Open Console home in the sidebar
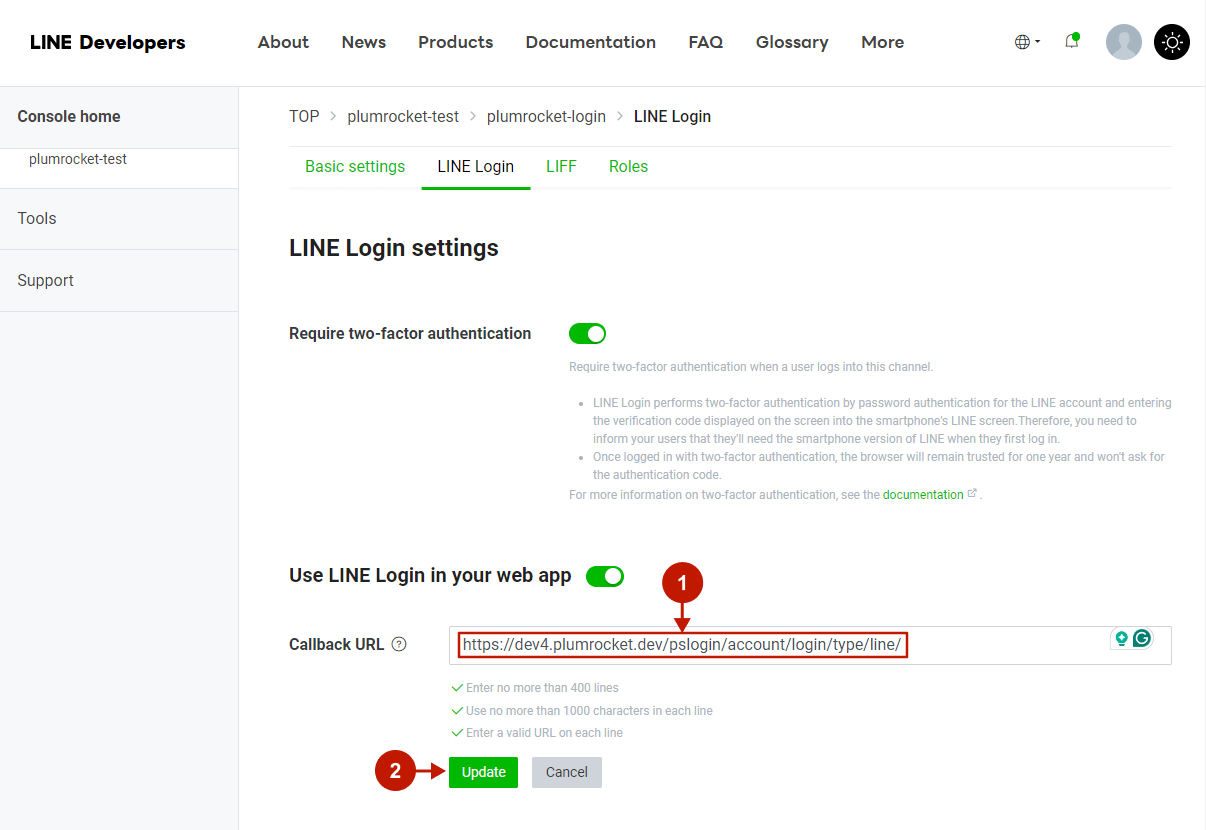 click(x=69, y=116)
